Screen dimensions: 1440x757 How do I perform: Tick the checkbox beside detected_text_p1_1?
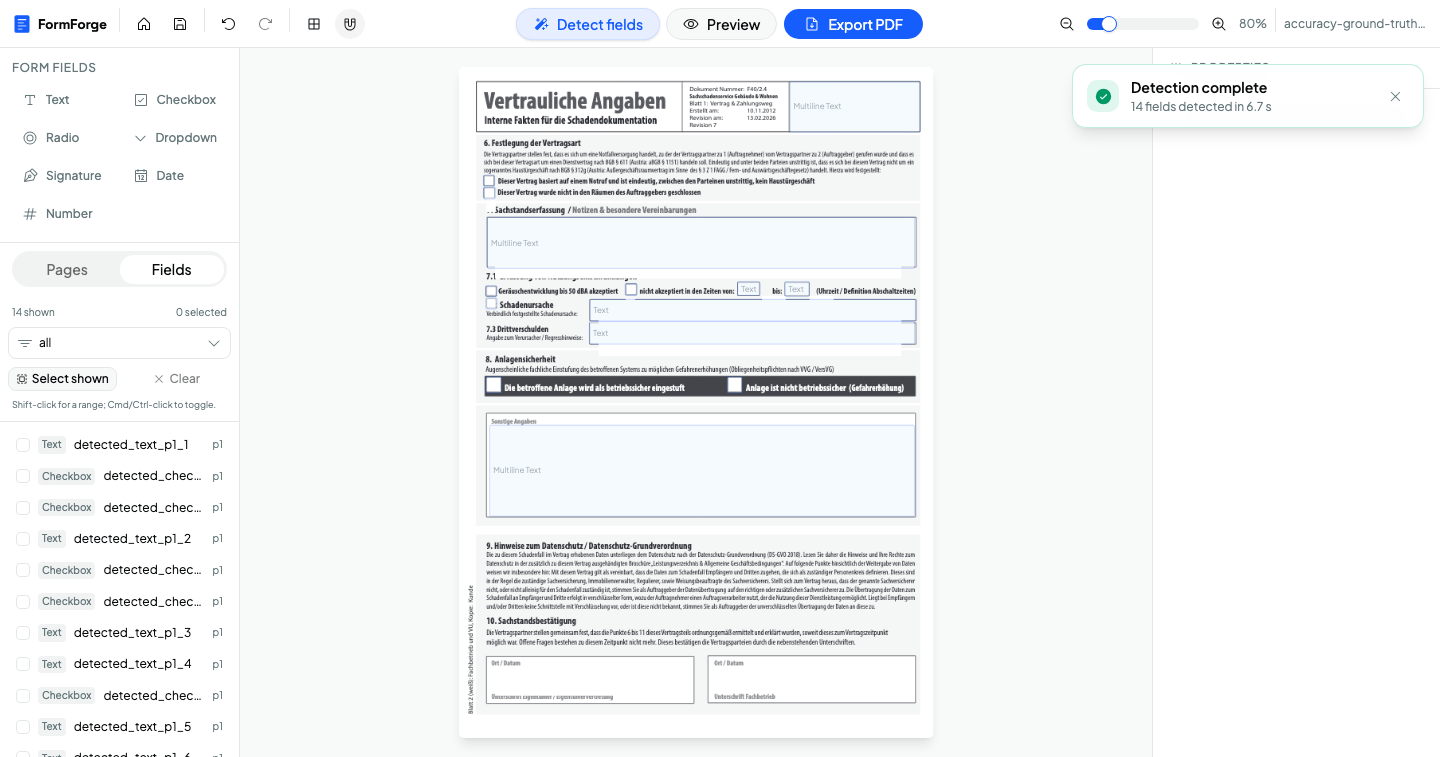click(23, 445)
